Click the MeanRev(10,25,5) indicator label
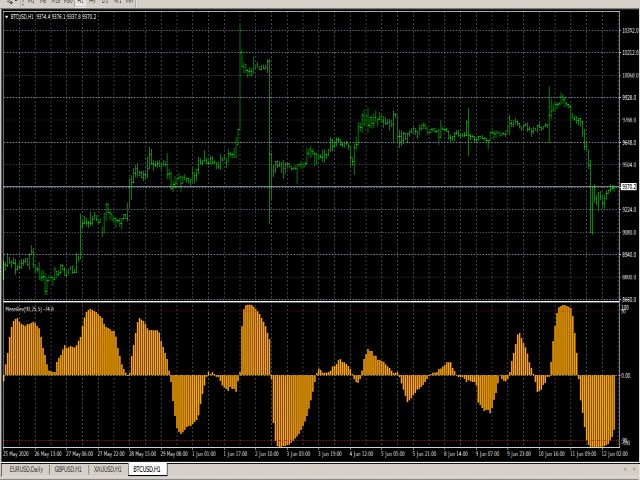Image resolution: width=640 pixels, height=480 pixels. [x=29, y=309]
